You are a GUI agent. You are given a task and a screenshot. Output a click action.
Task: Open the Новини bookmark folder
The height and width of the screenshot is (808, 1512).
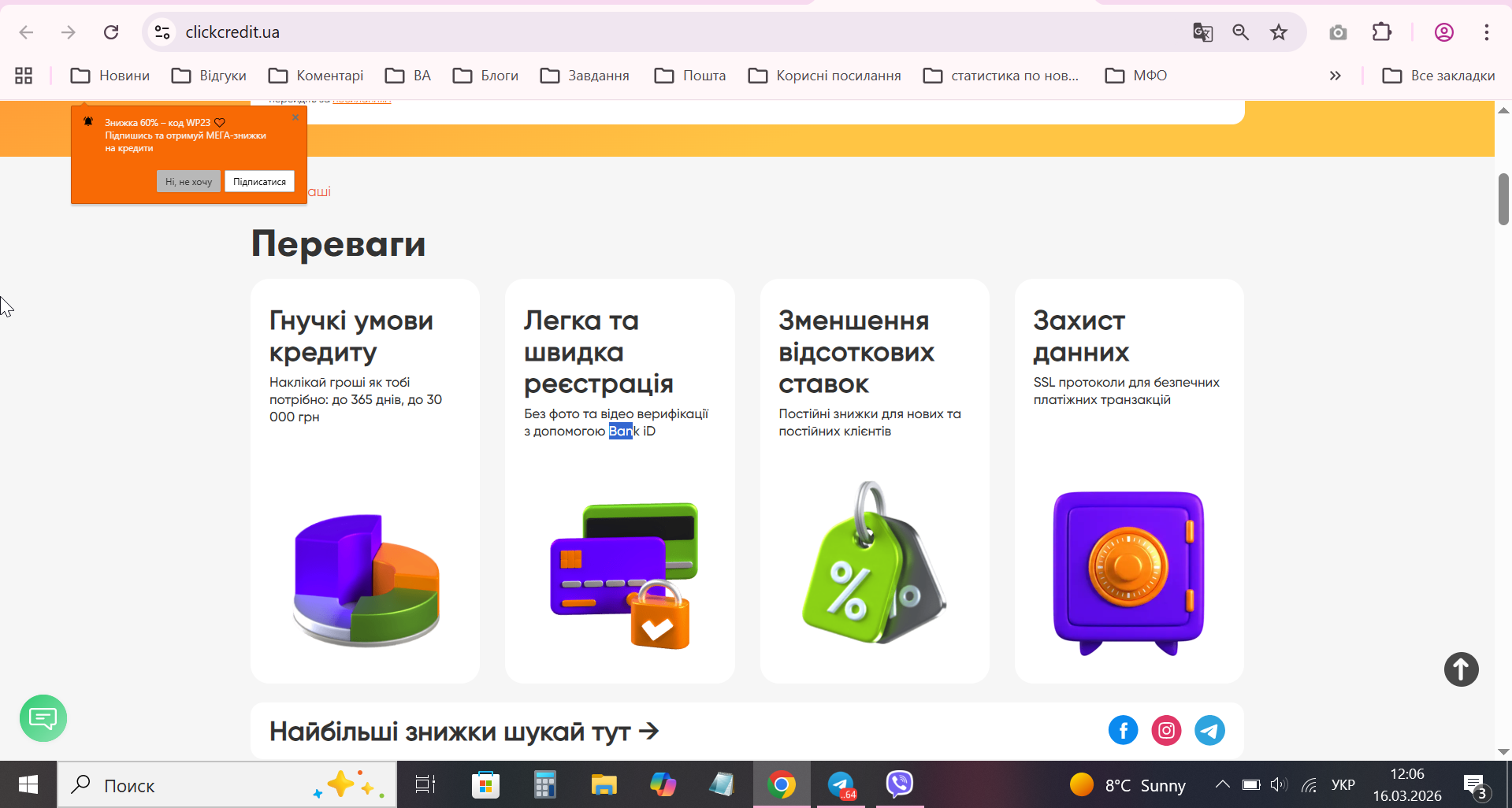pyautogui.click(x=110, y=76)
